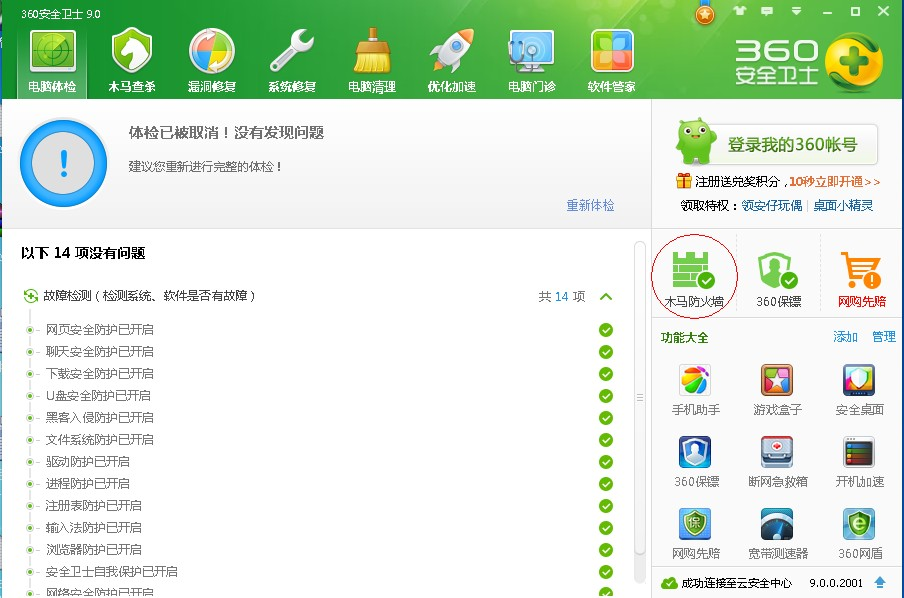Open the title bar main menu dropdown
This screenshot has height=598, width=904.
[796, 11]
